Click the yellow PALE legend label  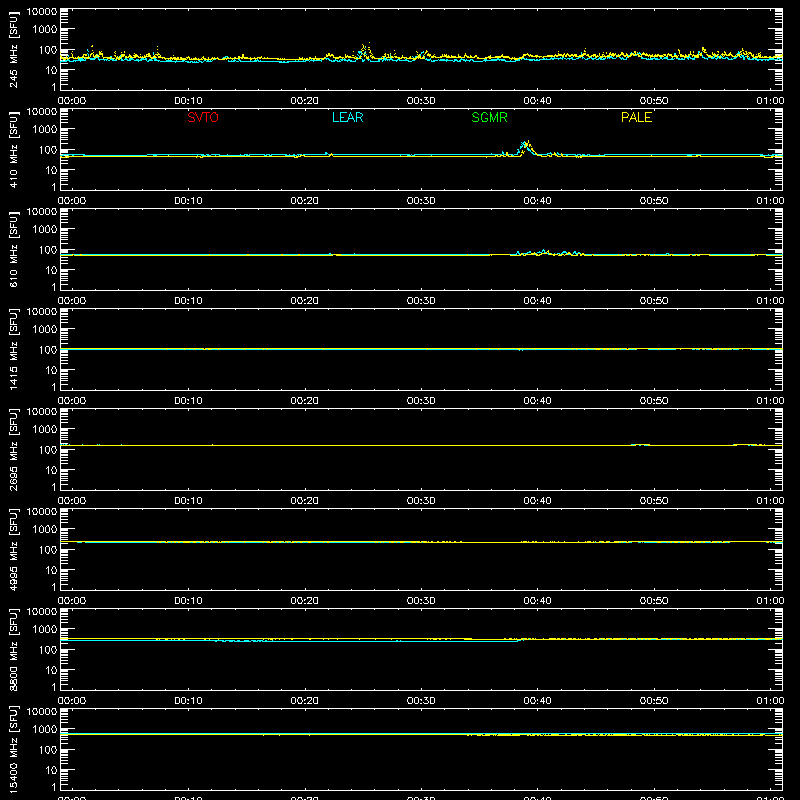coord(636,117)
